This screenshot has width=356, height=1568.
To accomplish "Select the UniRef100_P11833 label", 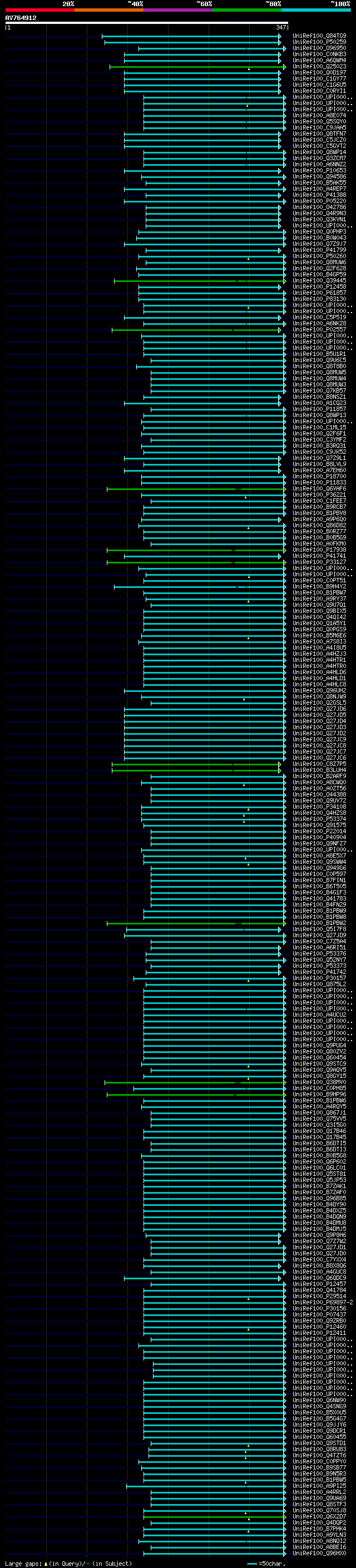I will (x=319, y=483).
